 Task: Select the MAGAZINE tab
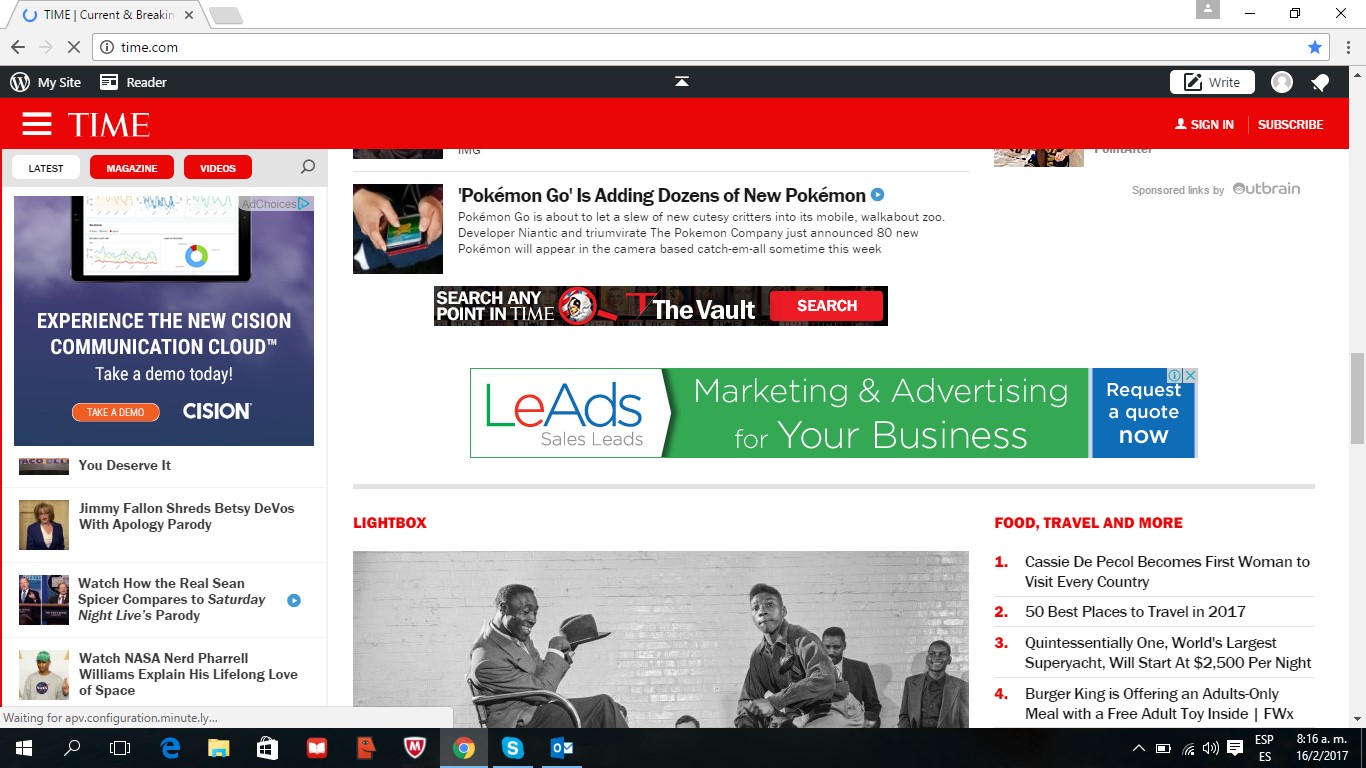(132, 168)
